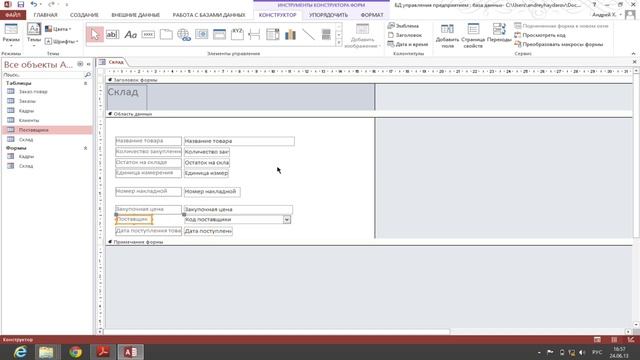Click the Примечание формы section bar

pos(369,242)
